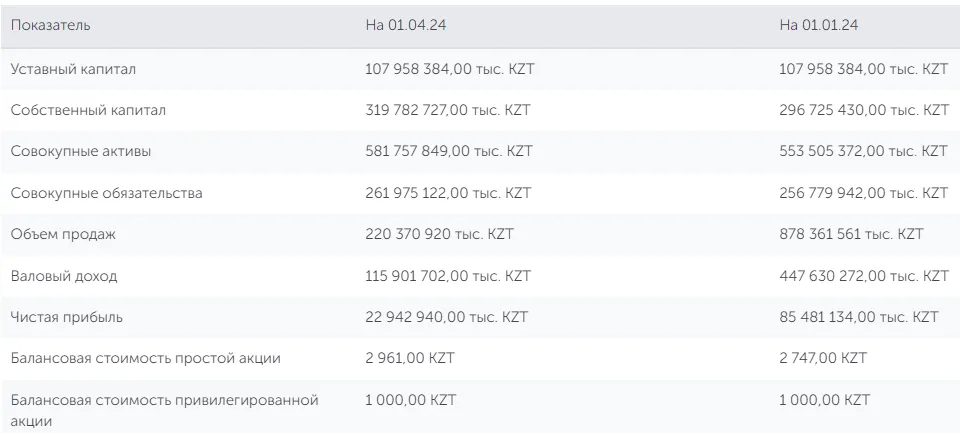Click the value 447 630 272,00 тыс. KZT
The width and height of the screenshot is (960, 433).
863,275
